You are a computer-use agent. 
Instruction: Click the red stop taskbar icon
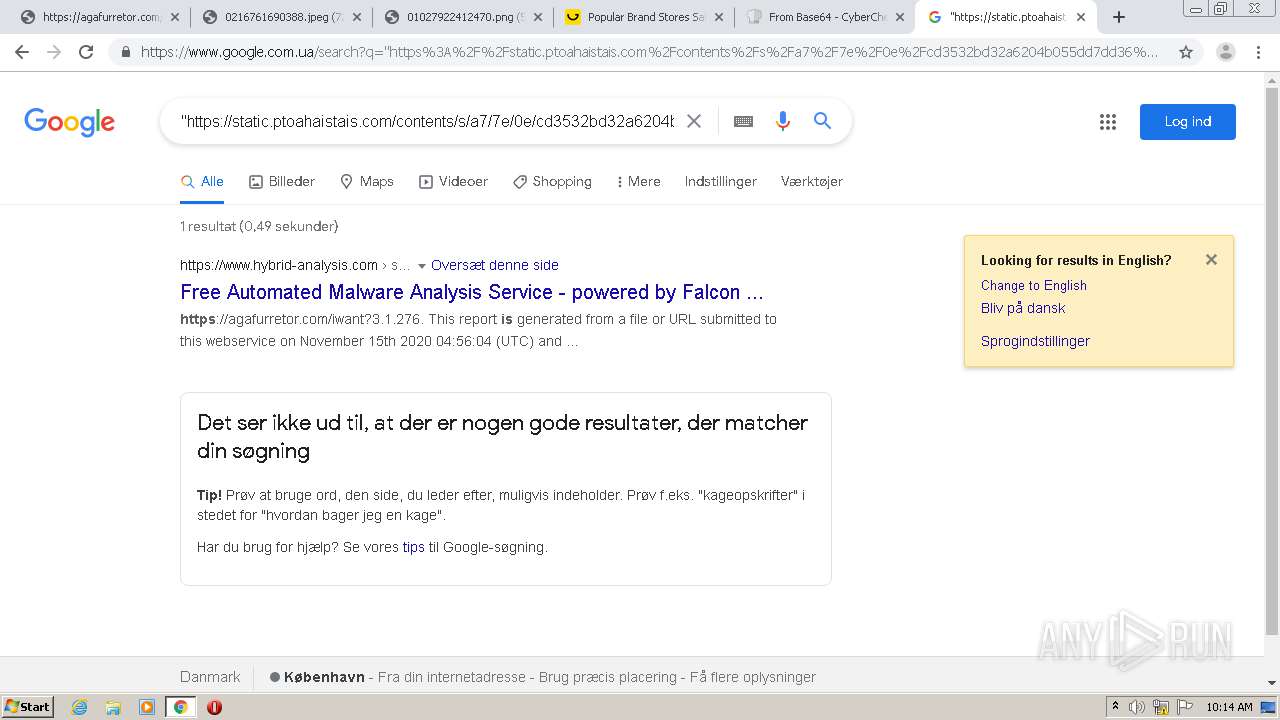[214, 707]
